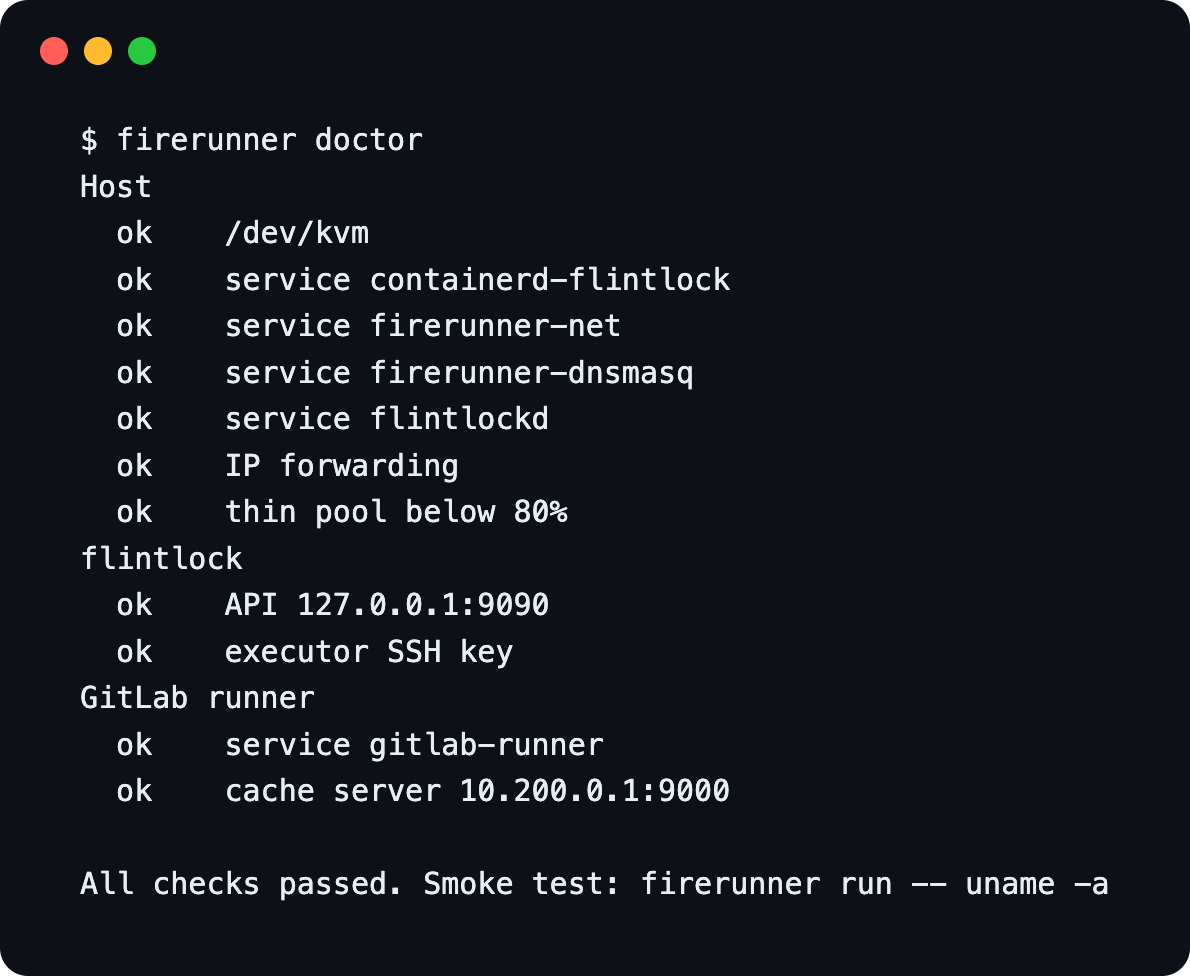Select the GitLab runner section heading
This screenshot has width=1190, height=976.
point(197,698)
